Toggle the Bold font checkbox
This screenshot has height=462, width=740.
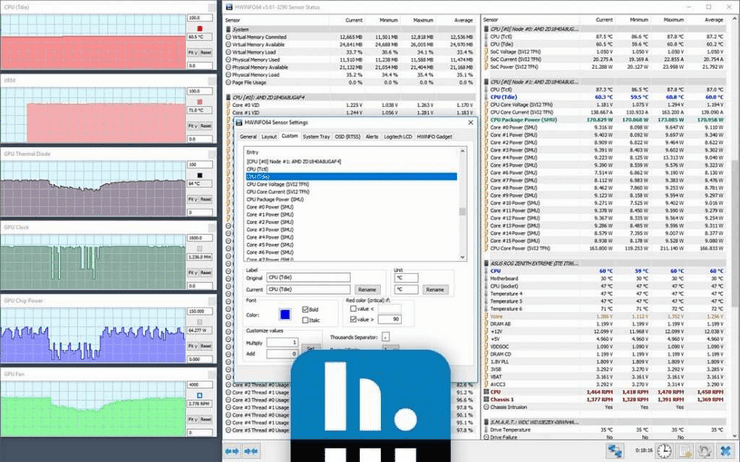point(305,310)
